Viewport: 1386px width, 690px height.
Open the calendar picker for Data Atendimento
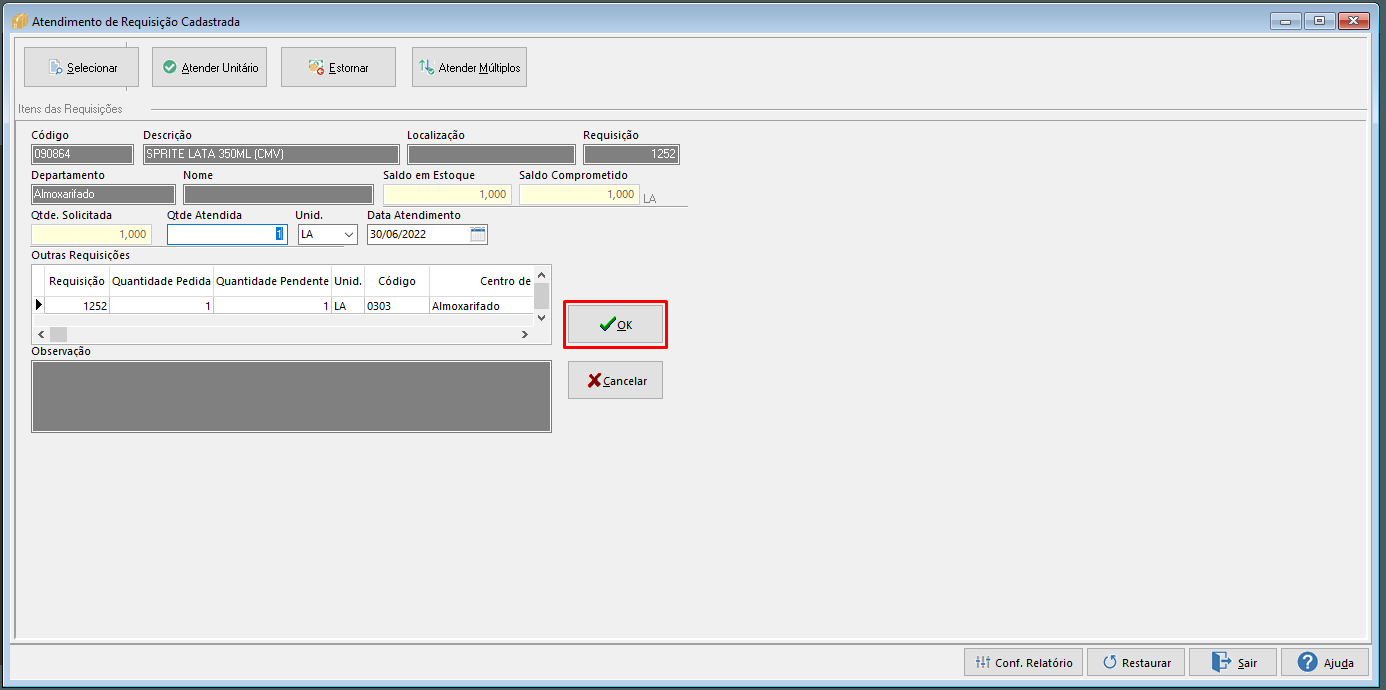[x=478, y=234]
